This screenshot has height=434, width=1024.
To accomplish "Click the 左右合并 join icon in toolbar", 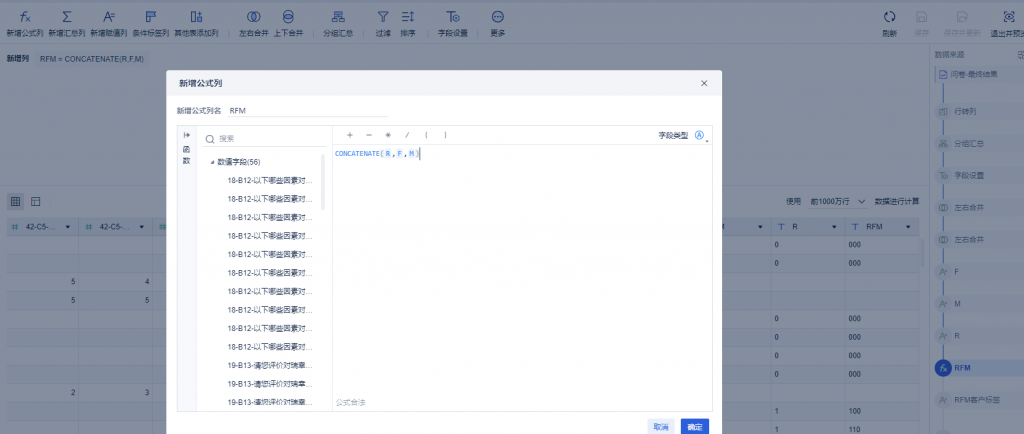I will point(253,17).
